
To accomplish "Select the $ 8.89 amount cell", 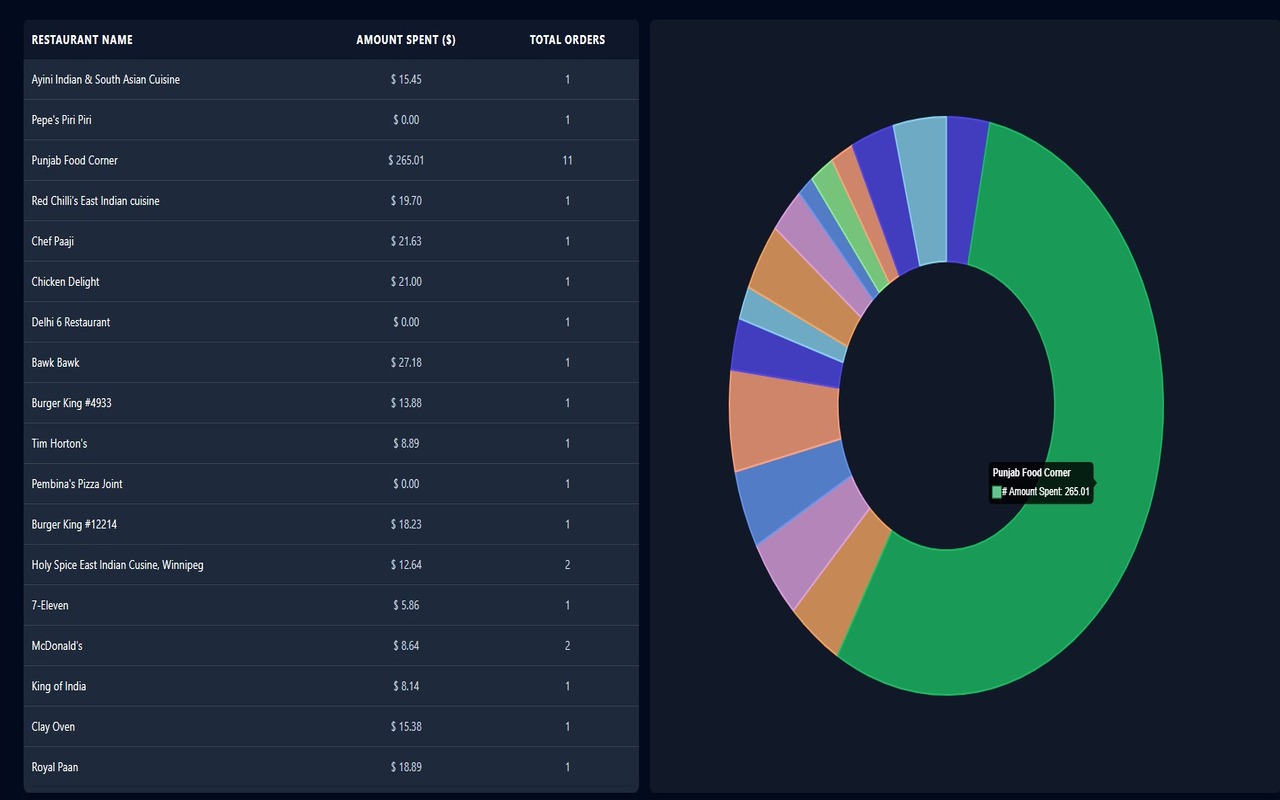I will pos(406,444).
